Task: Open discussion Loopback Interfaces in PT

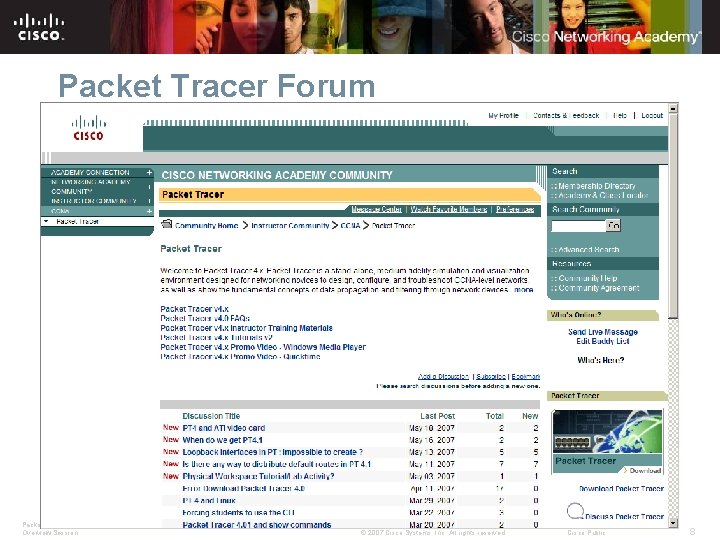Action: 273,452
